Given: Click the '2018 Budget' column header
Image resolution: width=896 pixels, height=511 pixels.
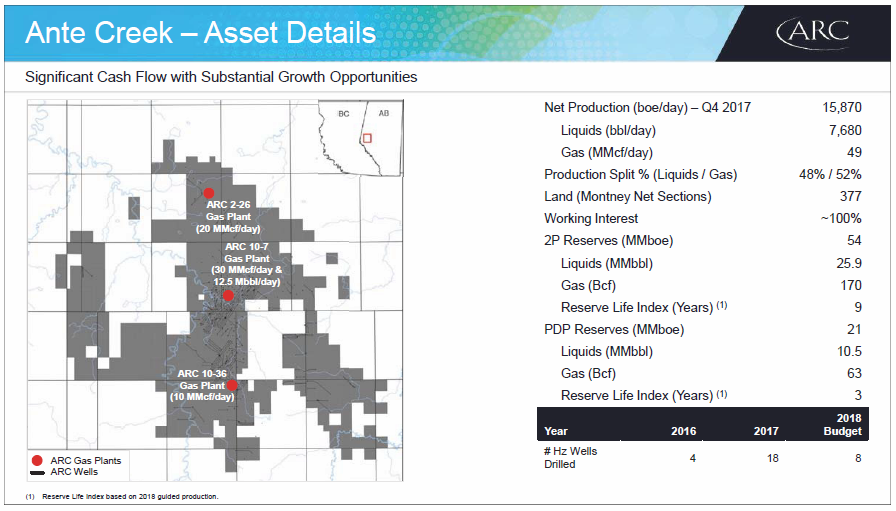Looking at the screenshot, I should 843,425.
